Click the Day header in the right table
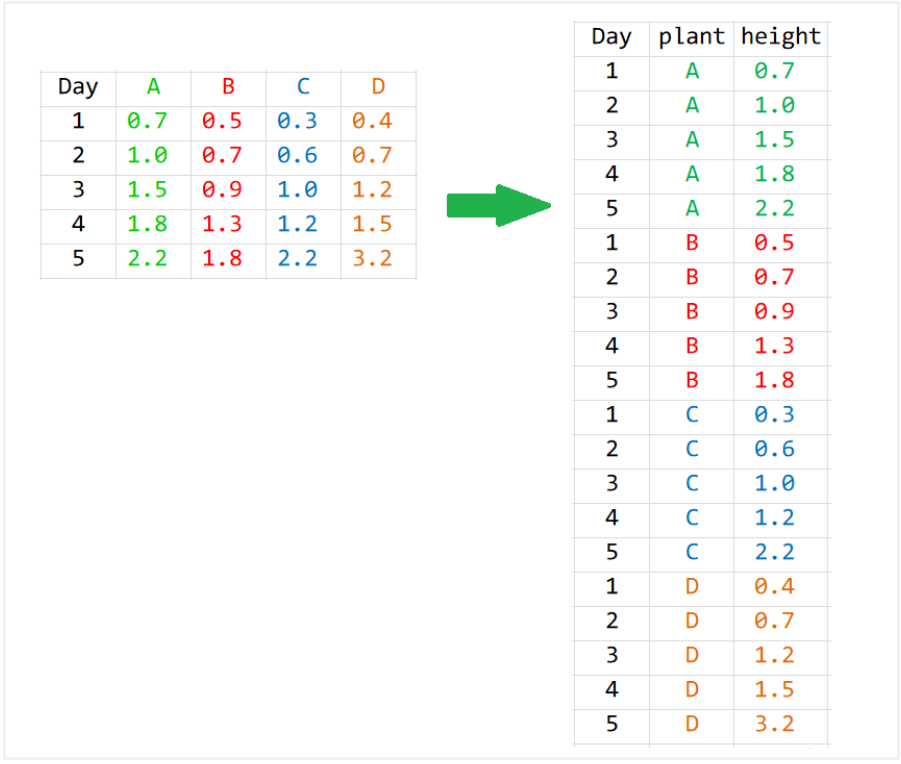 (611, 37)
